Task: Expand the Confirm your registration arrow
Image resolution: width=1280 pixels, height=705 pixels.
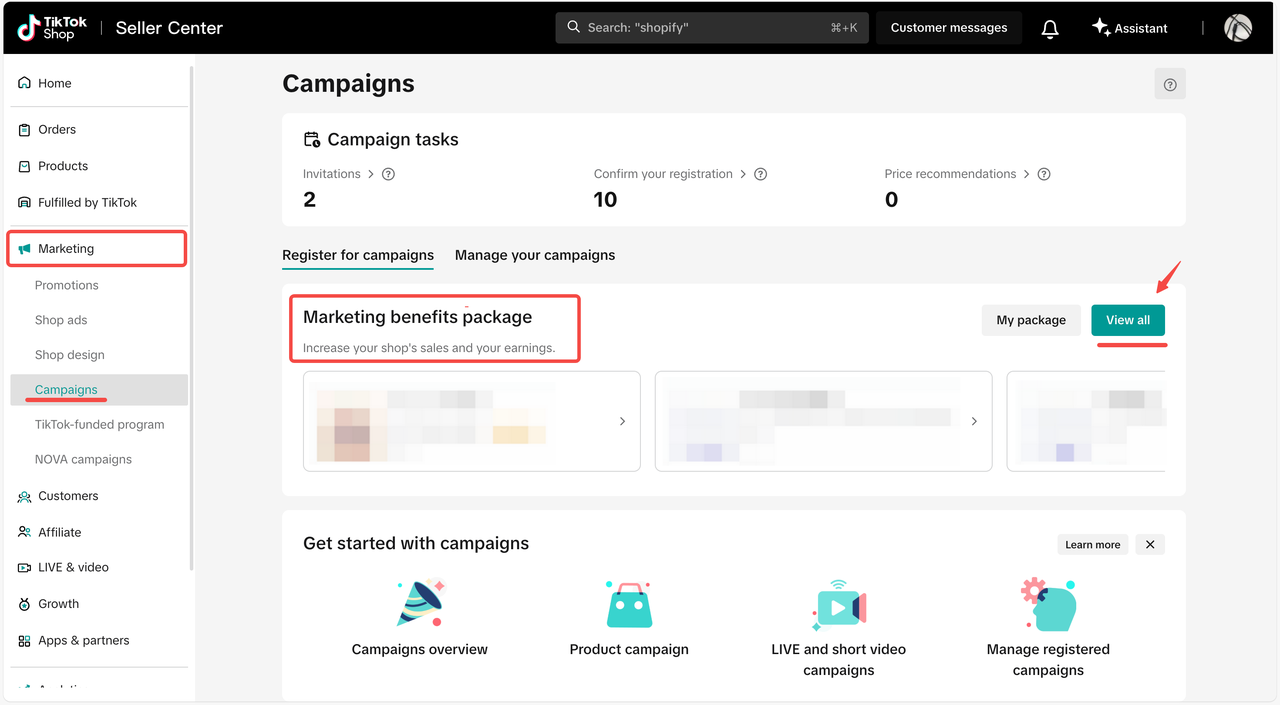Action: (x=743, y=174)
